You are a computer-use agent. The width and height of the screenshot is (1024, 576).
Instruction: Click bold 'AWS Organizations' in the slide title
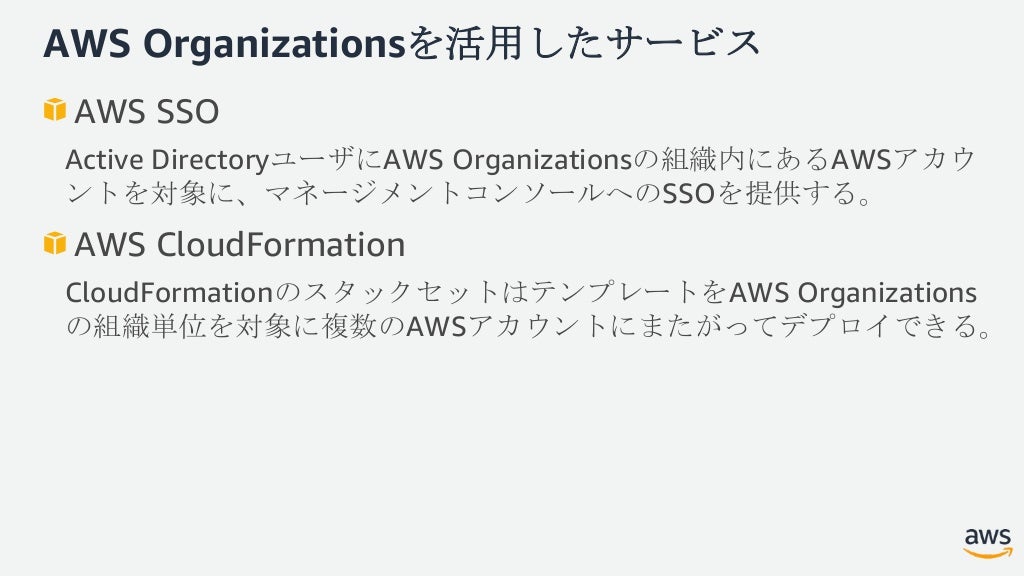coord(220,43)
